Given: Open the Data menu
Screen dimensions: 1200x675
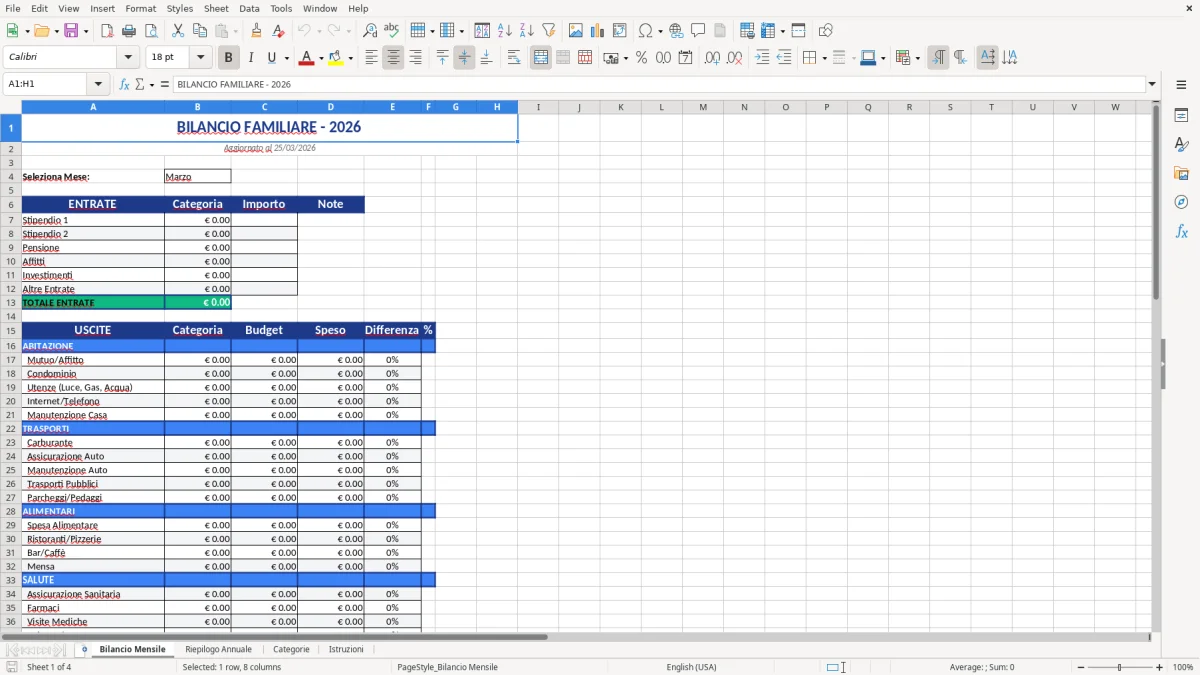Looking at the screenshot, I should click(x=249, y=8).
